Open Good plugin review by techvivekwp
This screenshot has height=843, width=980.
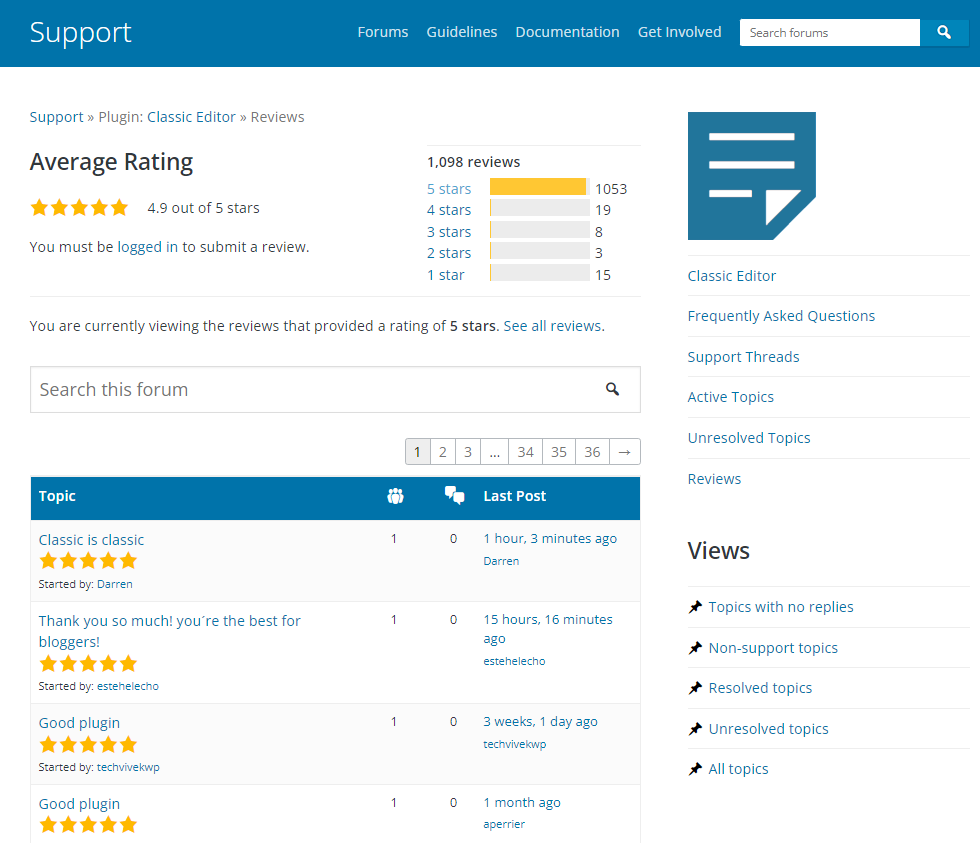pos(79,723)
